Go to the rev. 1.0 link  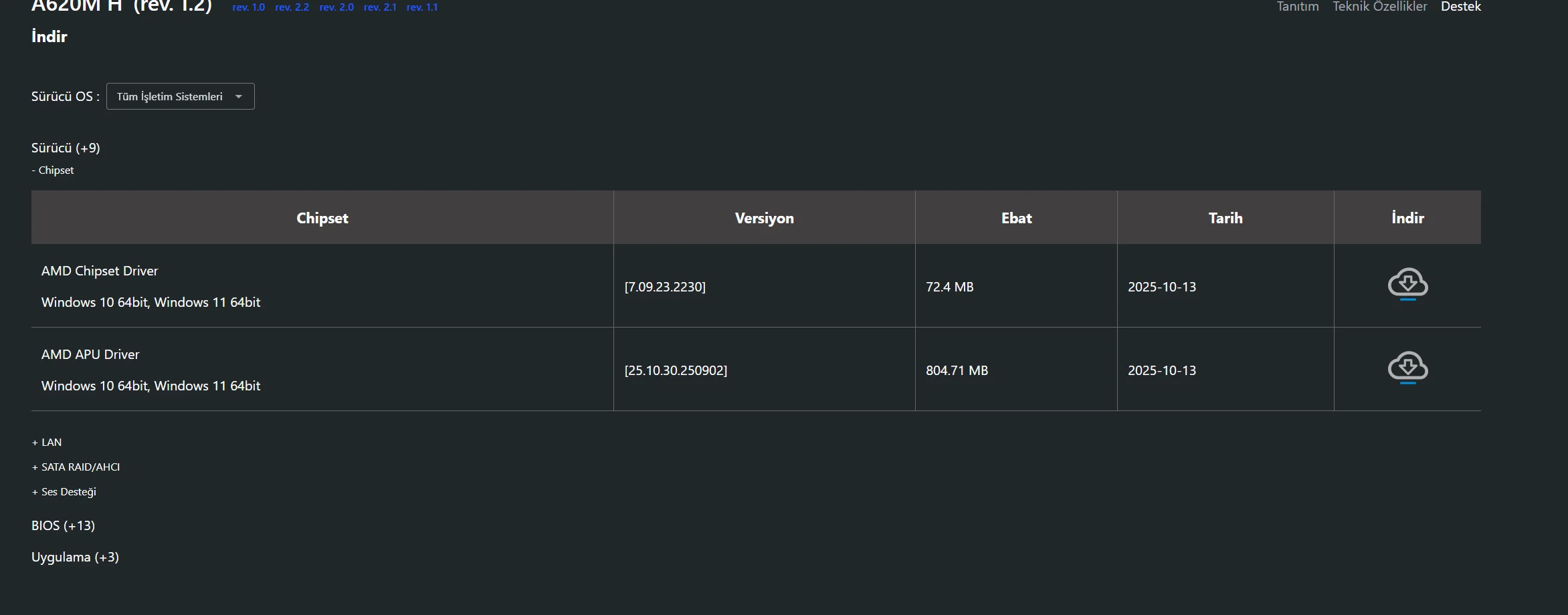click(248, 7)
